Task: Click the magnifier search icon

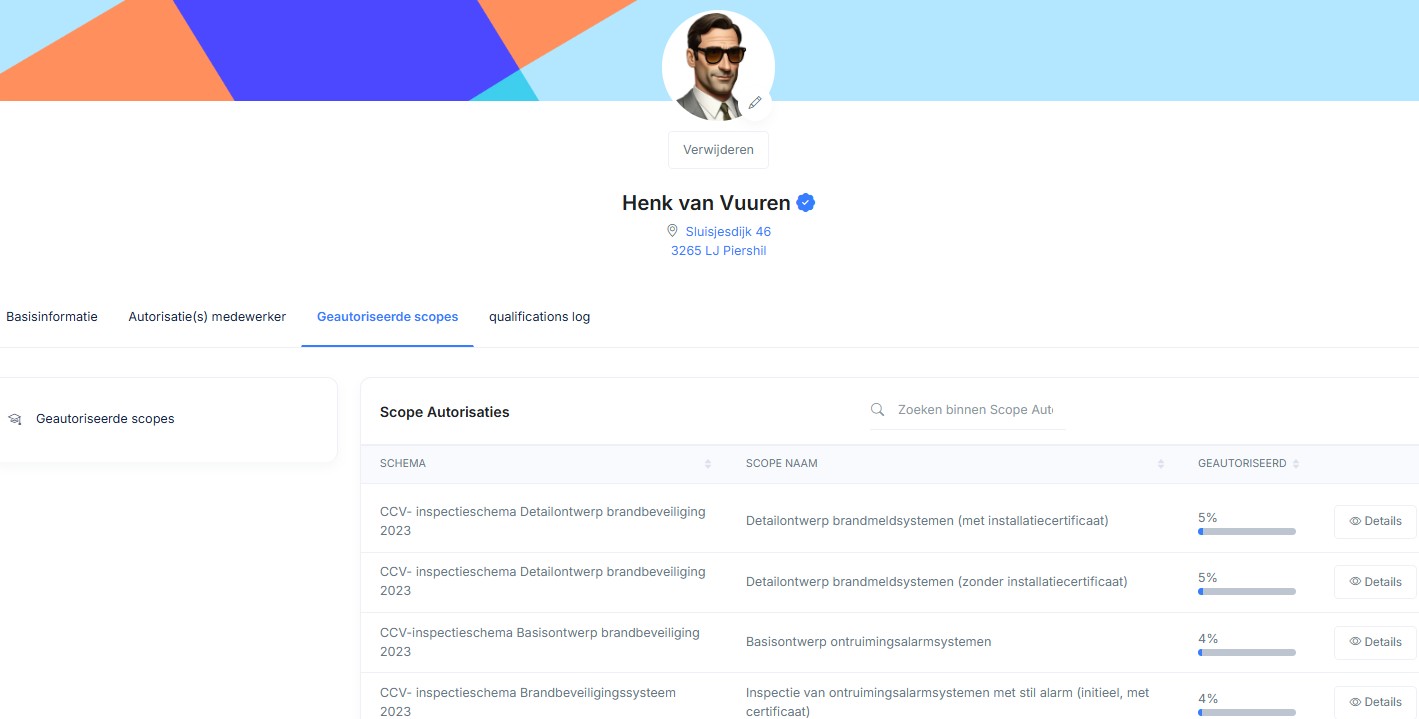Action: click(x=878, y=410)
